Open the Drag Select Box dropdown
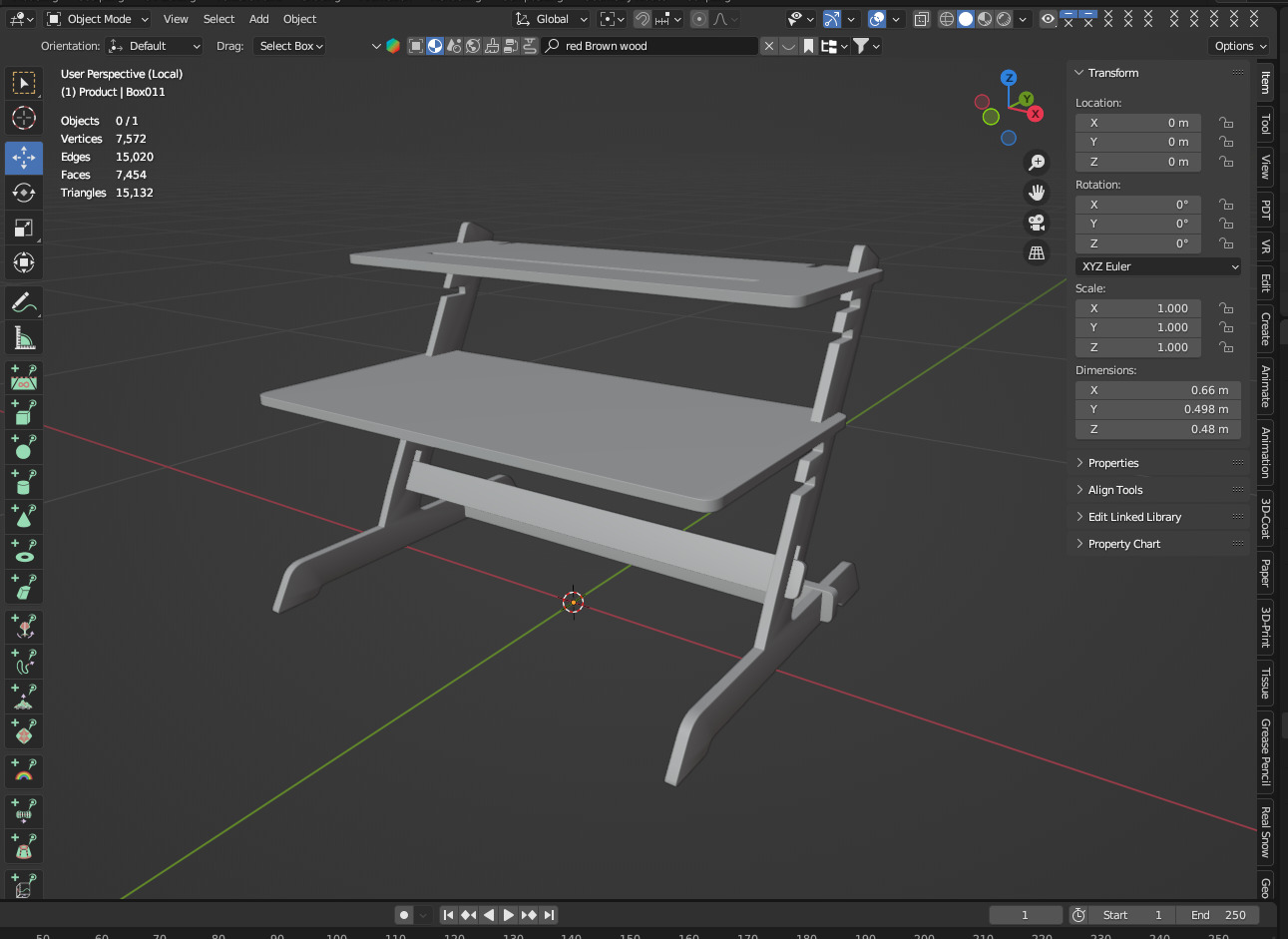This screenshot has height=939, width=1288. (287, 46)
